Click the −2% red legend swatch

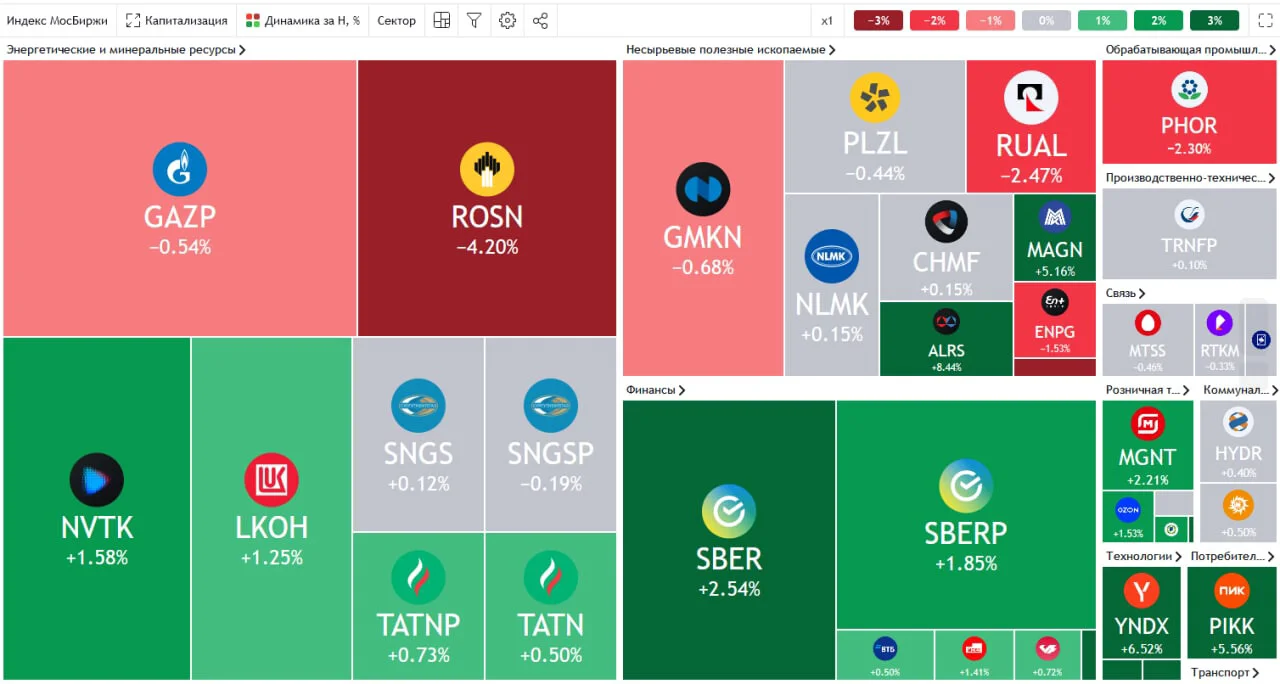tap(934, 20)
